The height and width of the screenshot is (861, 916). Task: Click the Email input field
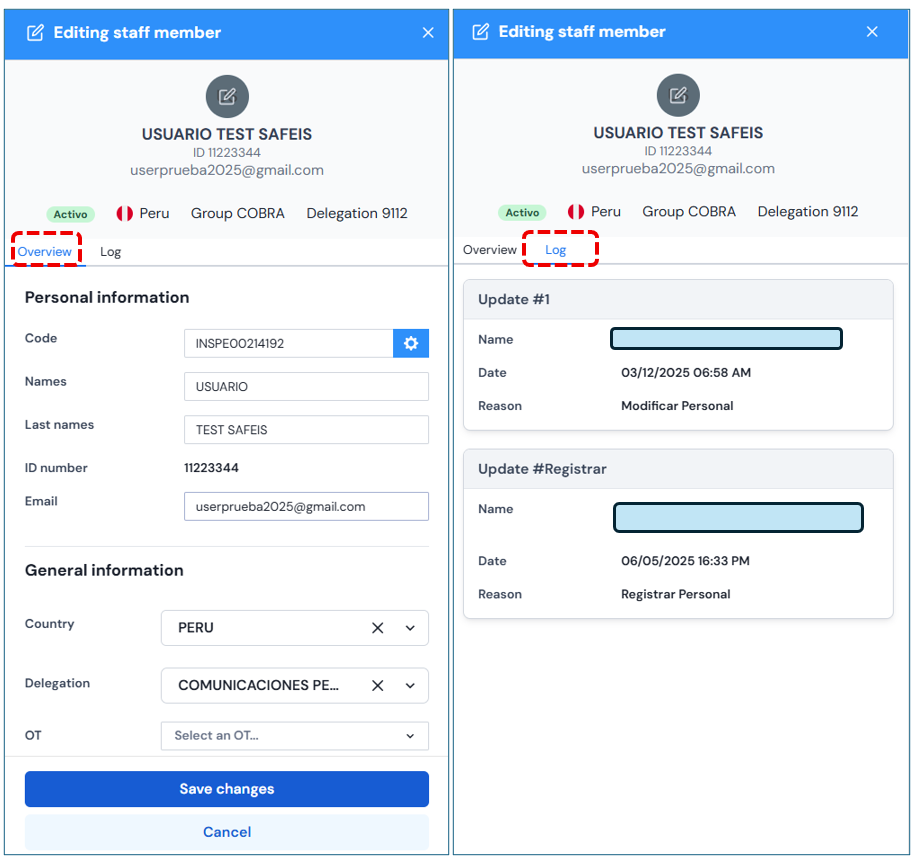306,507
